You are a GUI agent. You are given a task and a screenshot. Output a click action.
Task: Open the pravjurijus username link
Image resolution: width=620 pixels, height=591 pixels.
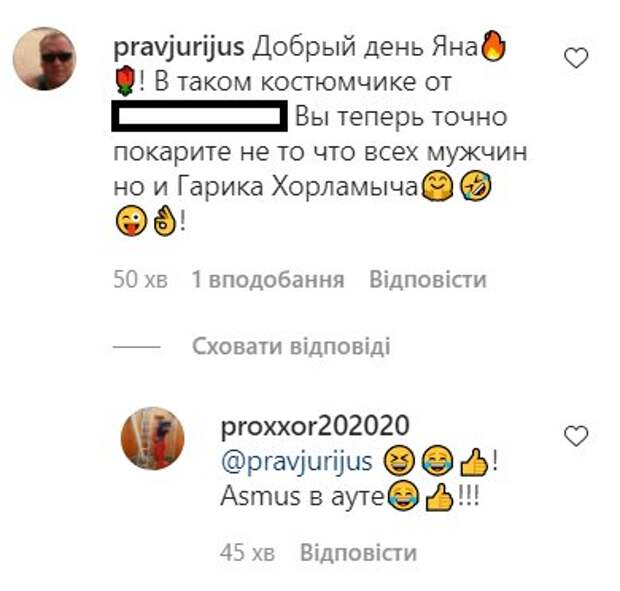click(x=179, y=49)
